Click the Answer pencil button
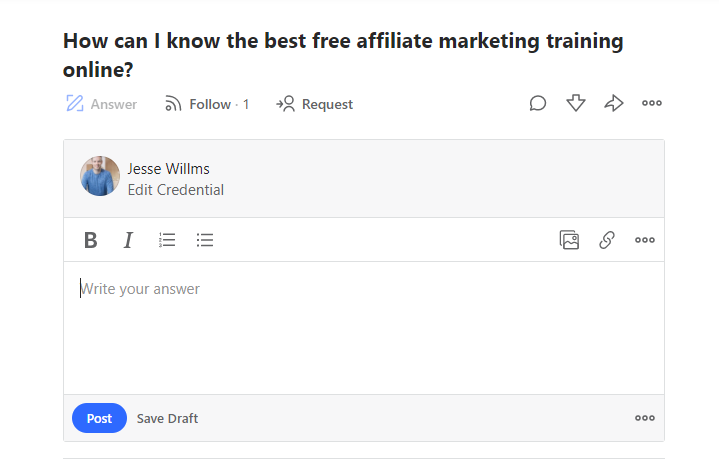 [x=101, y=104]
